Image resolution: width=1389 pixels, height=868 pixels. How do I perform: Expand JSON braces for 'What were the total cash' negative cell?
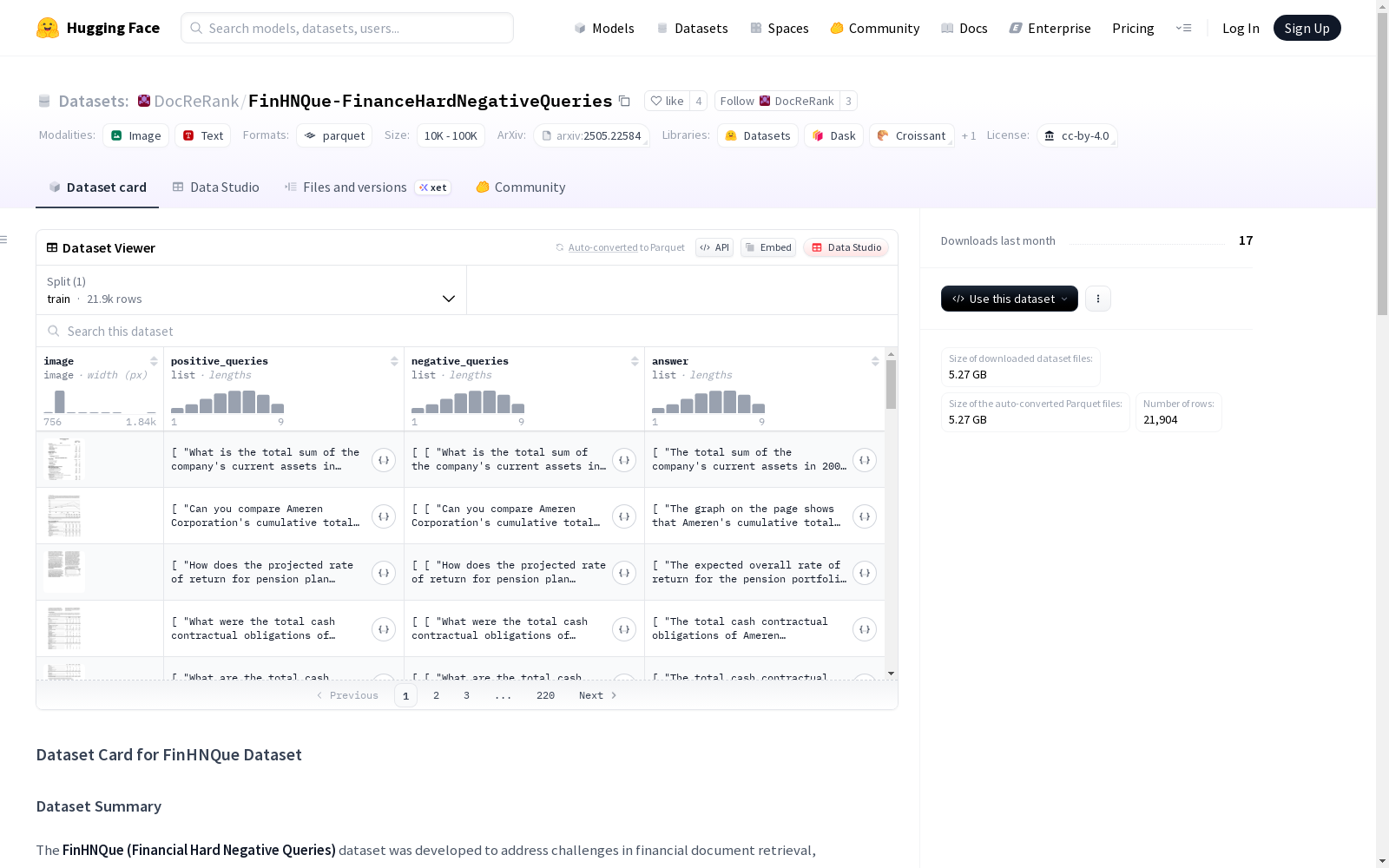point(624,629)
